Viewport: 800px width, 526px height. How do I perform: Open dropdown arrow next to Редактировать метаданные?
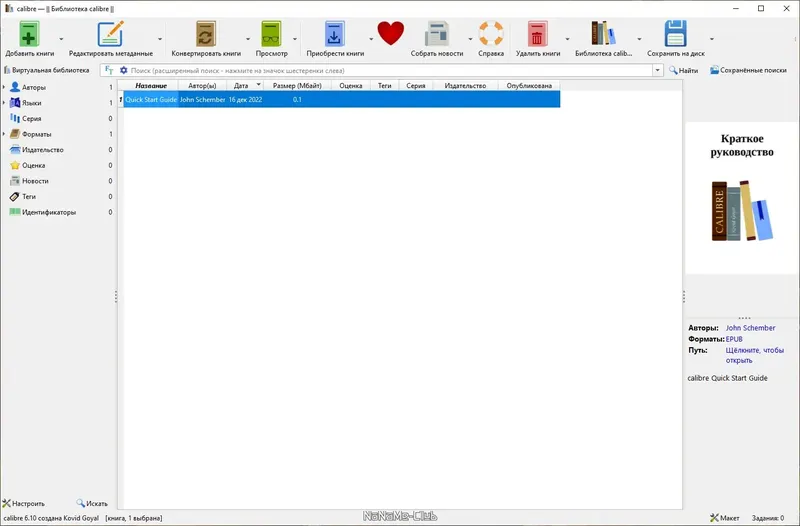click(x=160, y=39)
